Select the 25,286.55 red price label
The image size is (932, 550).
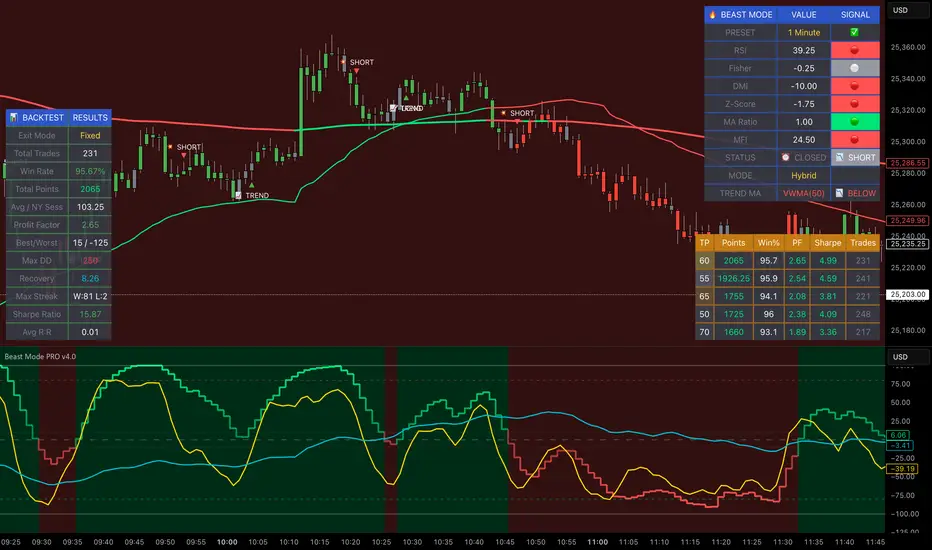(906, 162)
